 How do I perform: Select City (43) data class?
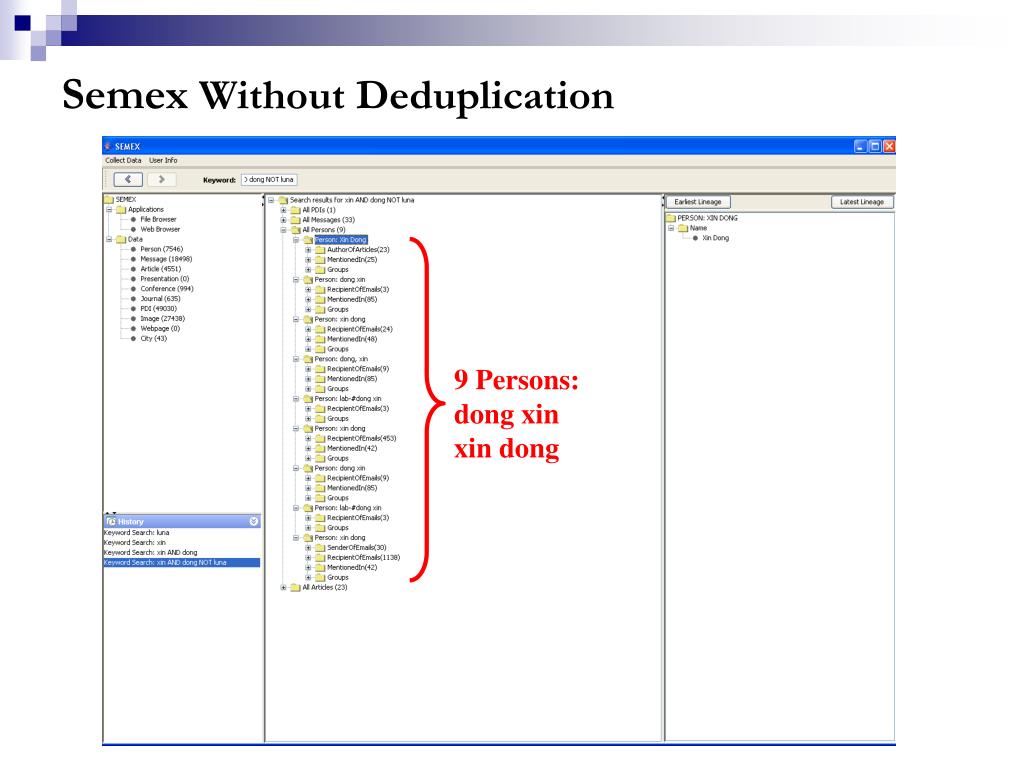(x=153, y=338)
